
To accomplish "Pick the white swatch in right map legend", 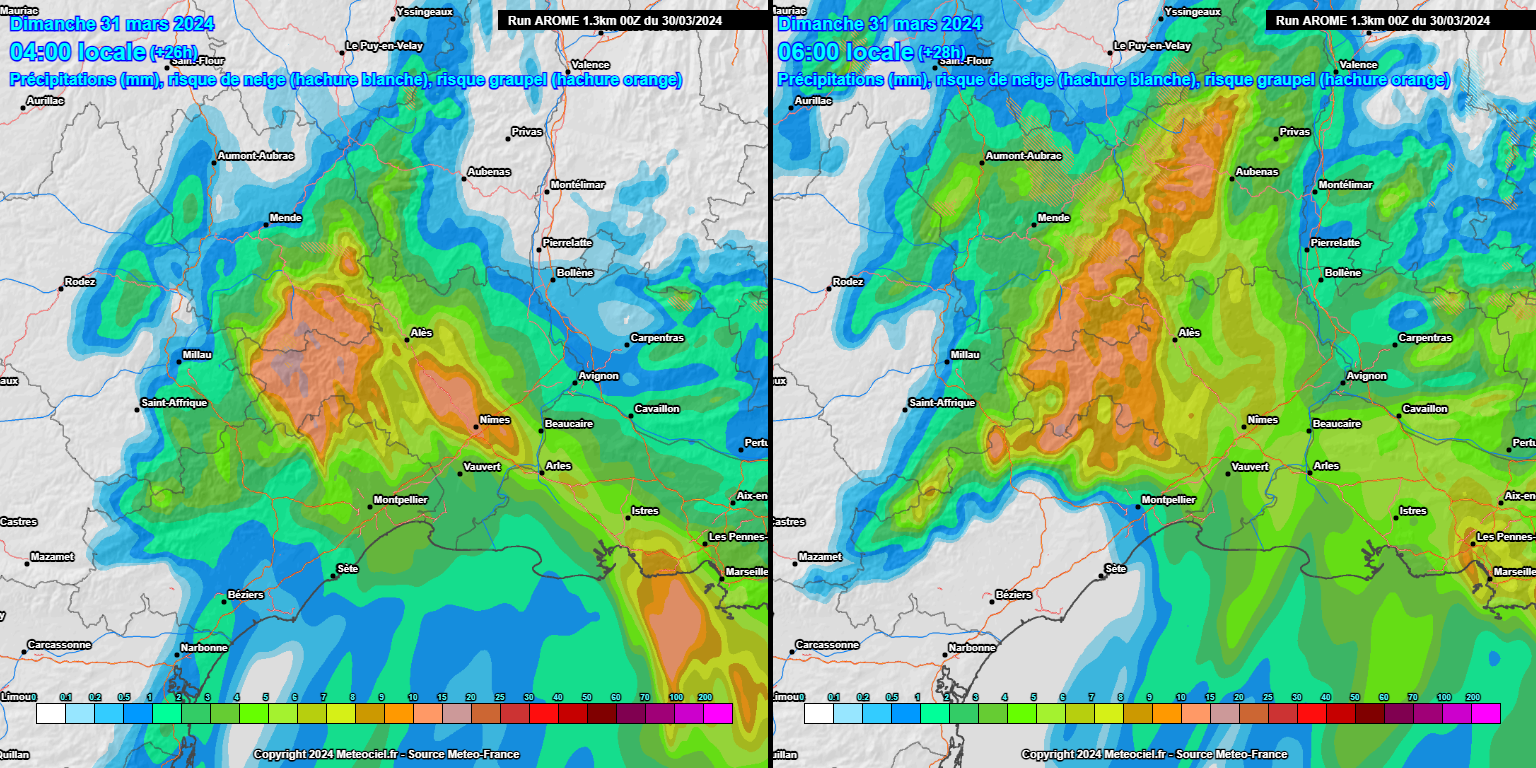I will click(818, 713).
